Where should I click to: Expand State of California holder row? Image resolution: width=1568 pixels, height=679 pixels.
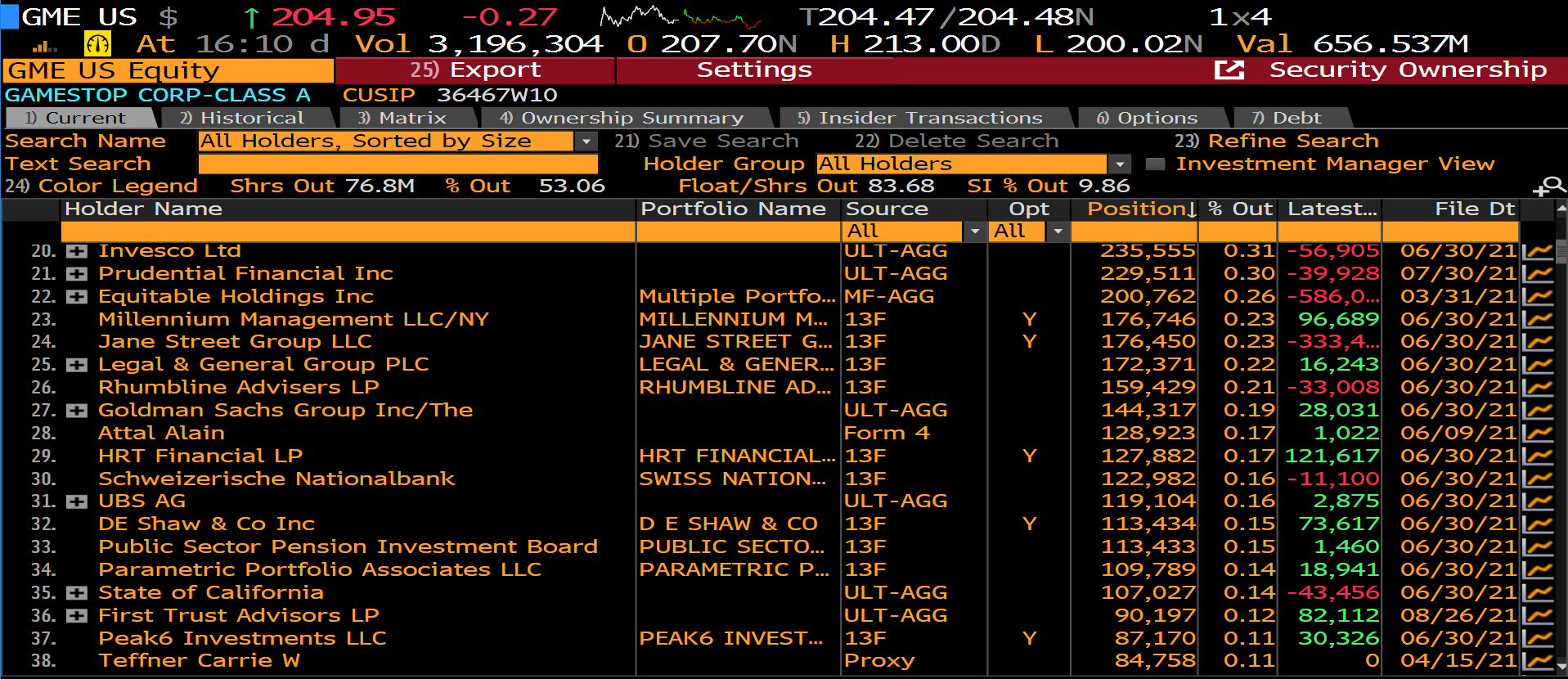click(x=77, y=593)
